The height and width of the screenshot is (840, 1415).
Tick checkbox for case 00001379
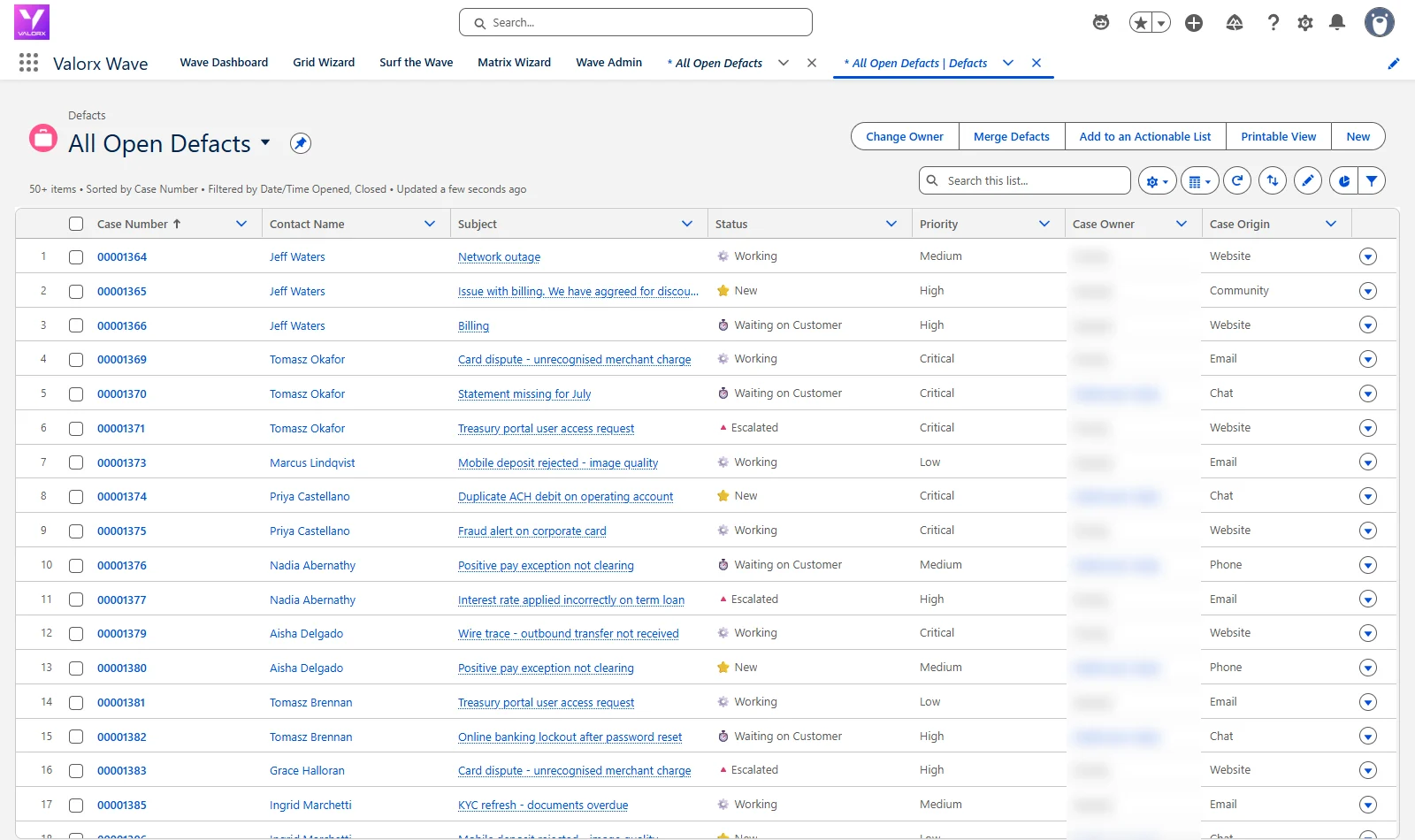76,634
